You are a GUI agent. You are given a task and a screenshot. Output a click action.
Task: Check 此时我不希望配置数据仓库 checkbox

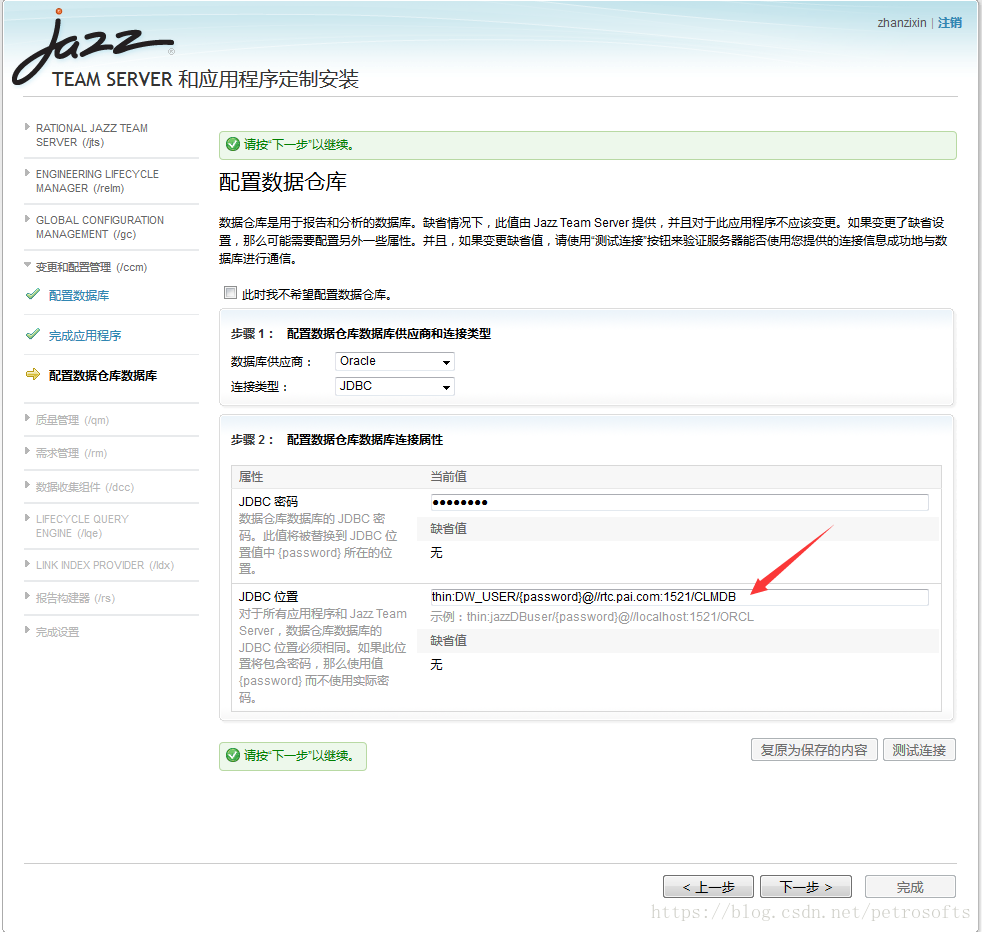pyautogui.click(x=230, y=293)
